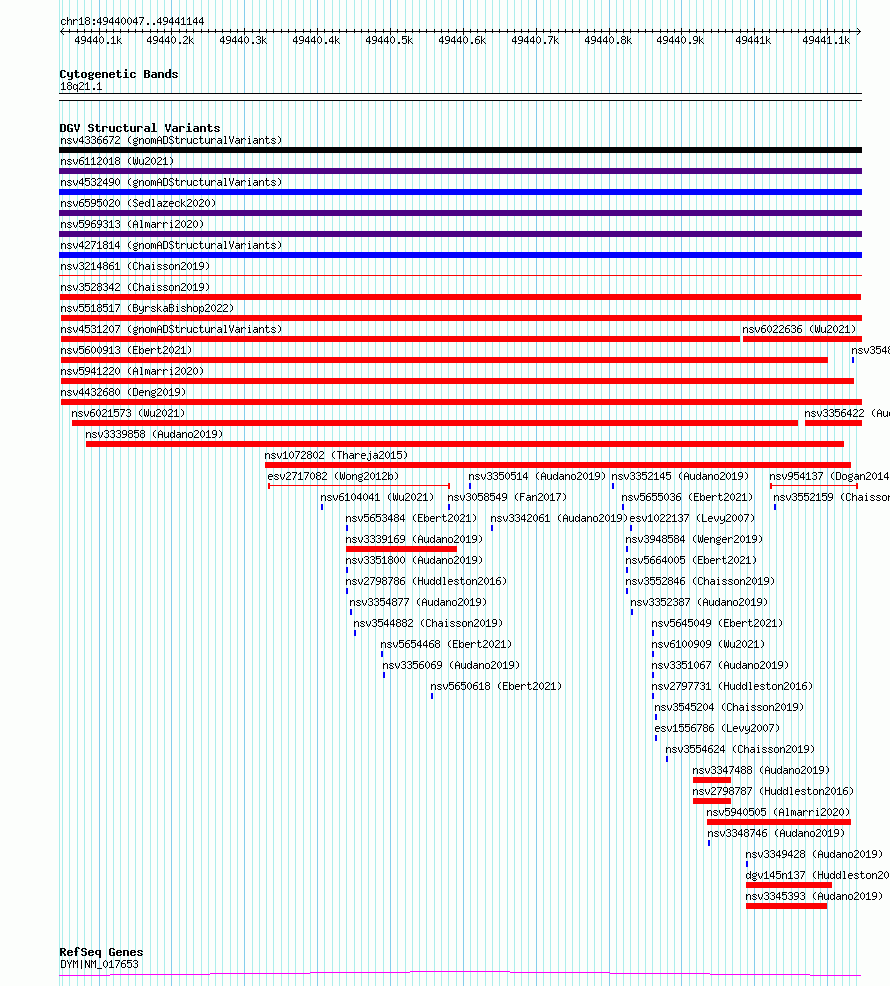Image resolution: width=890 pixels, height=986 pixels.
Task: Select nsv1072802 (Thareja2015) label
Action: (336, 455)
